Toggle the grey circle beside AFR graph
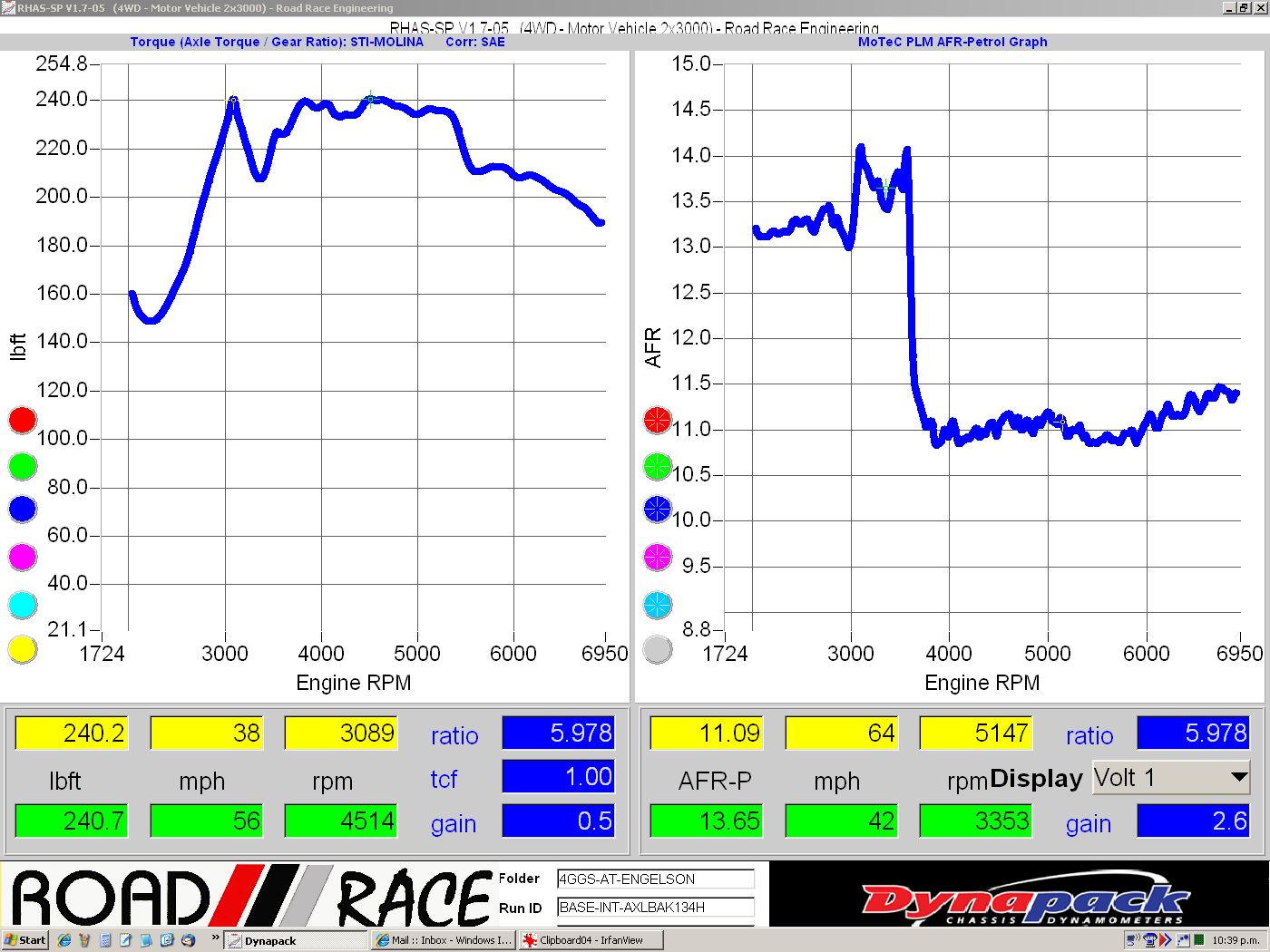Screen dimensions: 1270x952 point(658,649)
